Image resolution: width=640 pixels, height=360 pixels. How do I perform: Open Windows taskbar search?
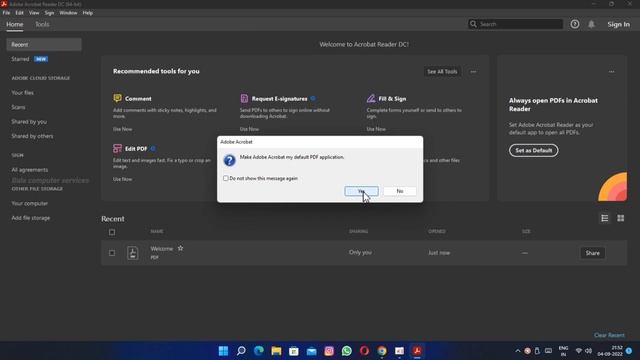(x=241, y=351)
